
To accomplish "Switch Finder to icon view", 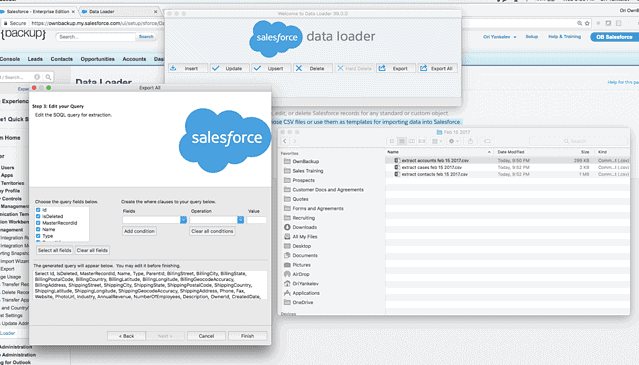I will coord(392,141).
